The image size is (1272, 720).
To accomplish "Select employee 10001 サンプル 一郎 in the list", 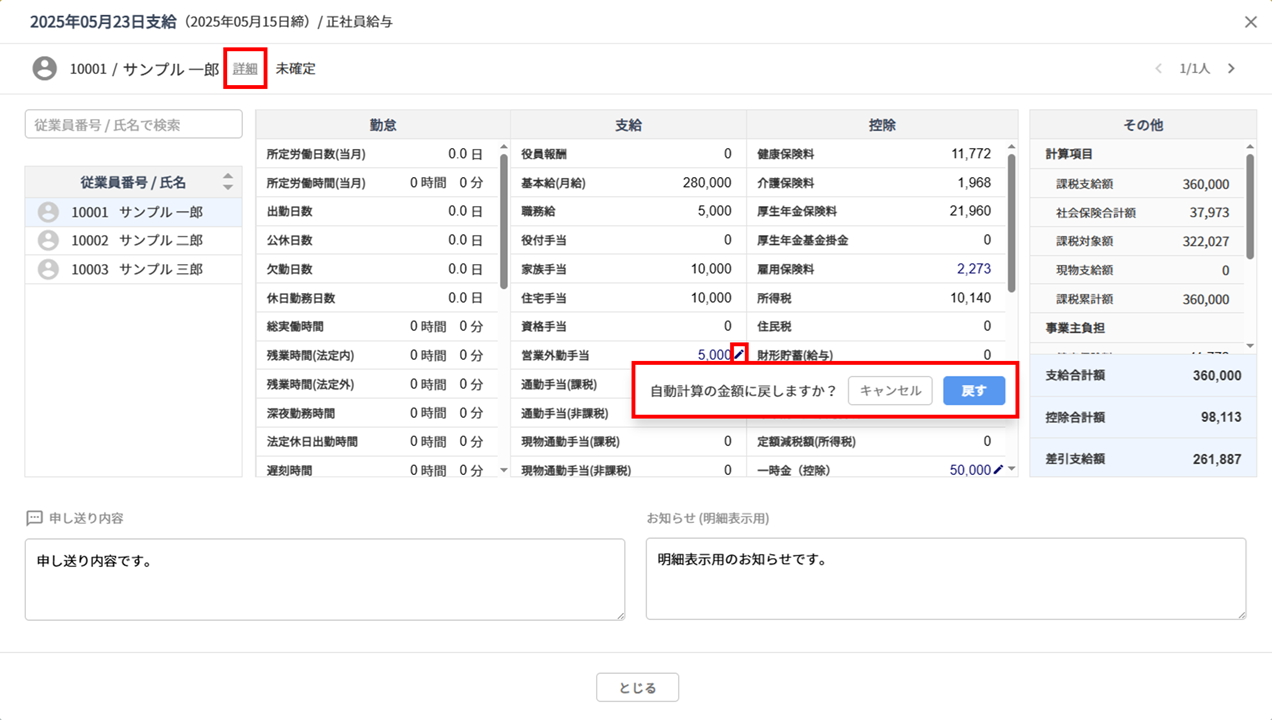I will click(x=134, y=212).
